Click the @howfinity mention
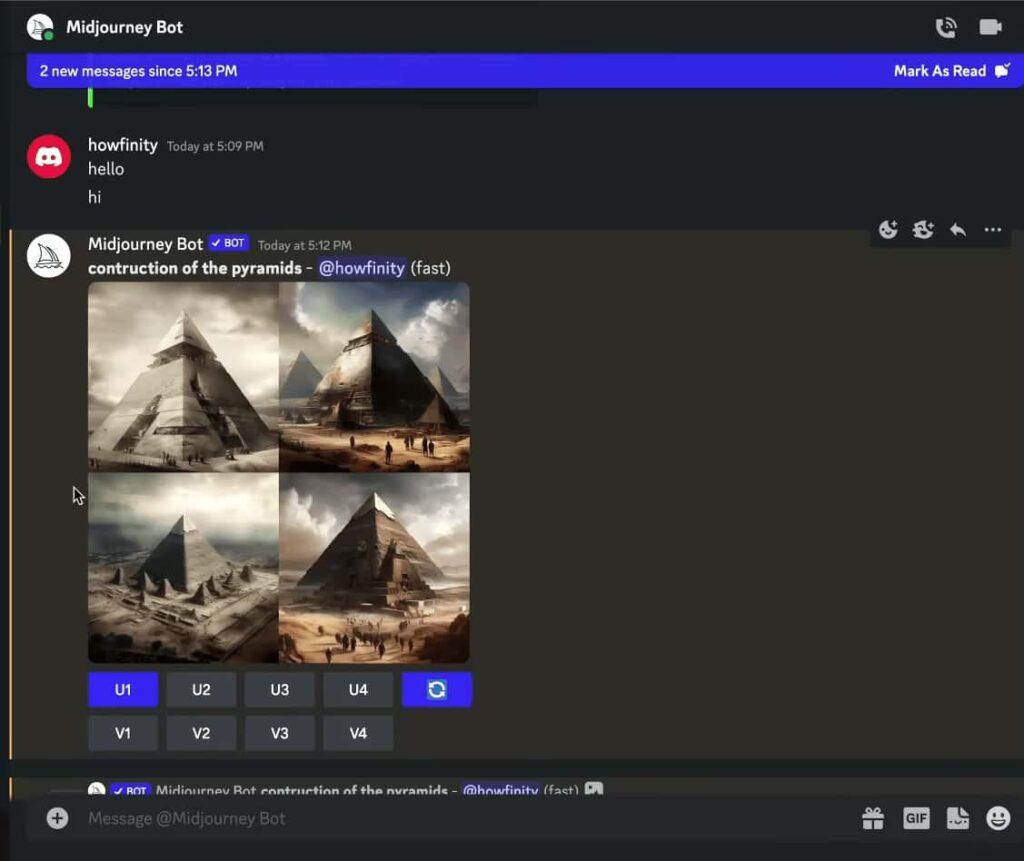The width and height of the screenshot is (1024, 861). coord(362,268)
